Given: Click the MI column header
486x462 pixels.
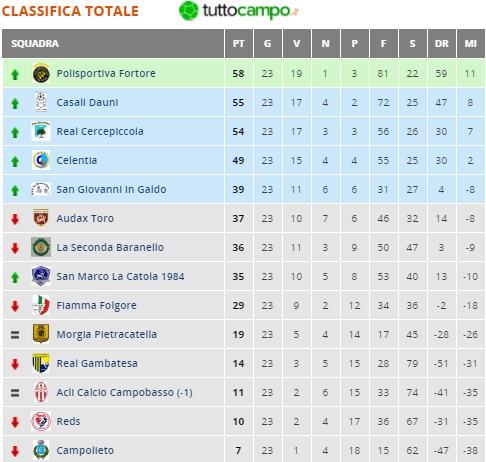Looking at the screenshot, I should click(x=471, y=44).
